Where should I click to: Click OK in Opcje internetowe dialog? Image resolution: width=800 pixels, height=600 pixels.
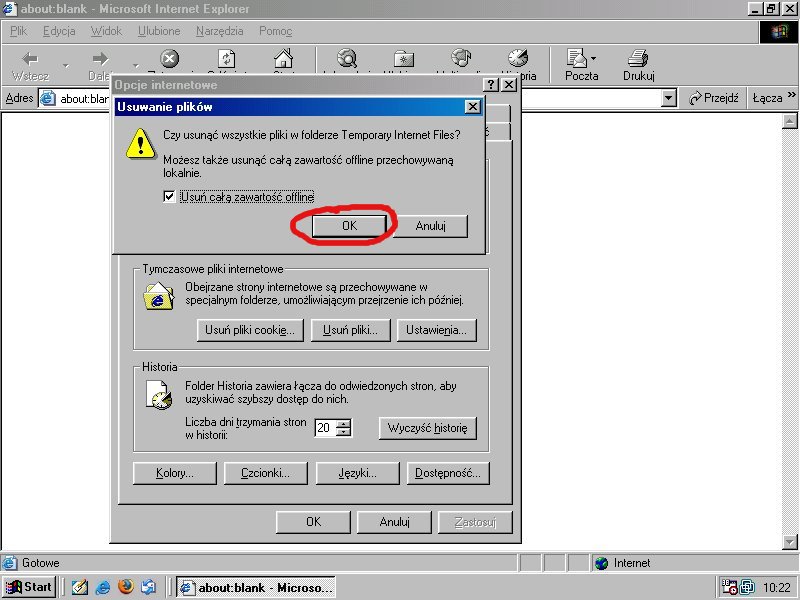[313, 522]
